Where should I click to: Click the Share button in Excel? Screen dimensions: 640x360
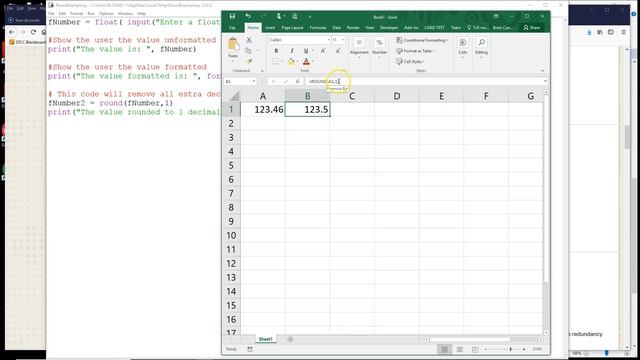532,27
